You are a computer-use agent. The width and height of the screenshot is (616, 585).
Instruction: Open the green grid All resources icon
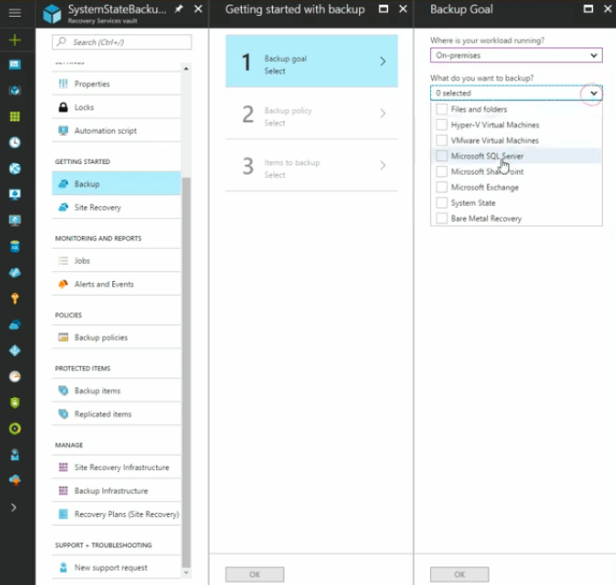(x=15, y=116)
